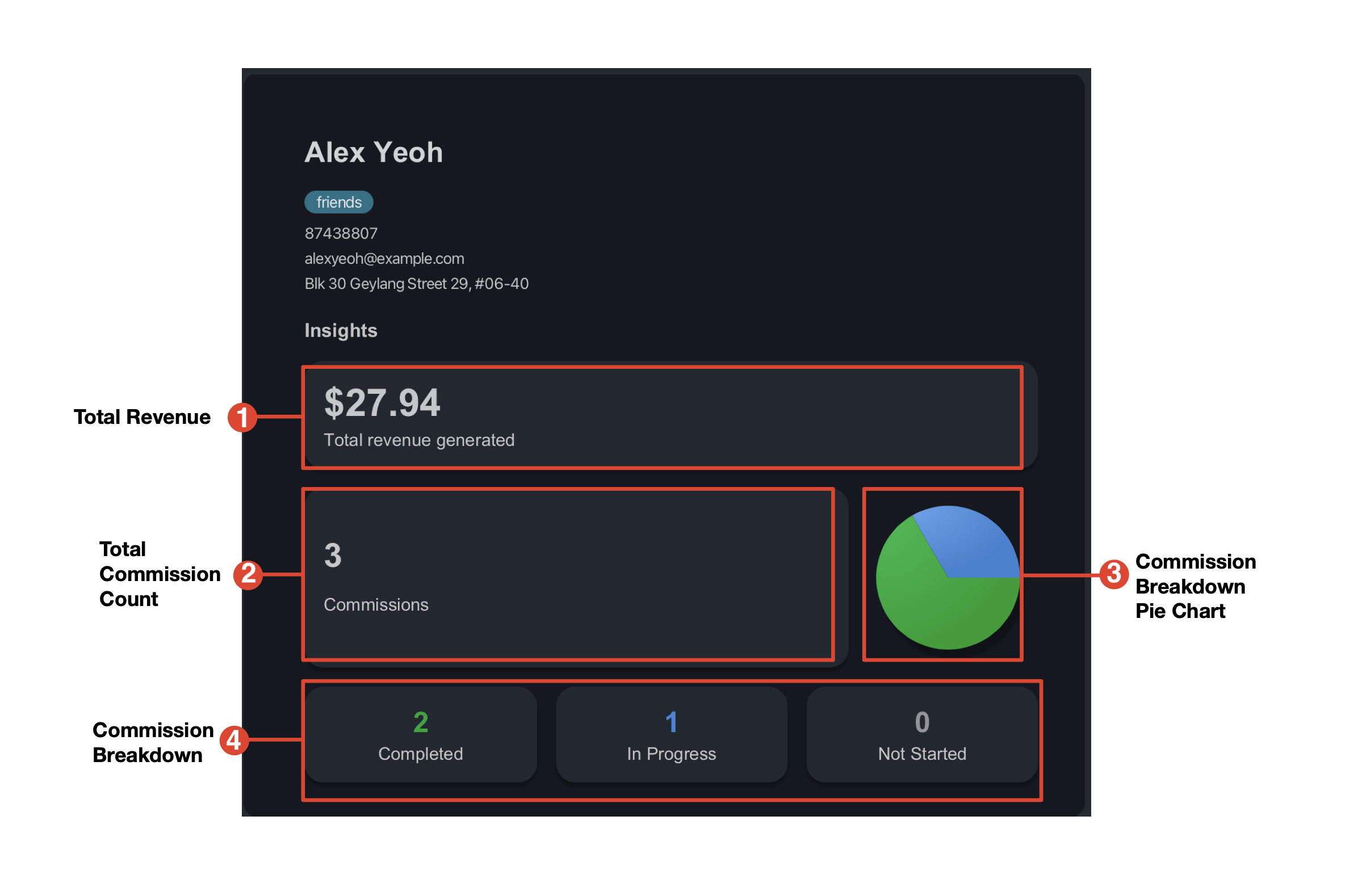Click the green Completed count of 2
The width and height of the screenshot is (1362, 896).
tap(421, 722)
